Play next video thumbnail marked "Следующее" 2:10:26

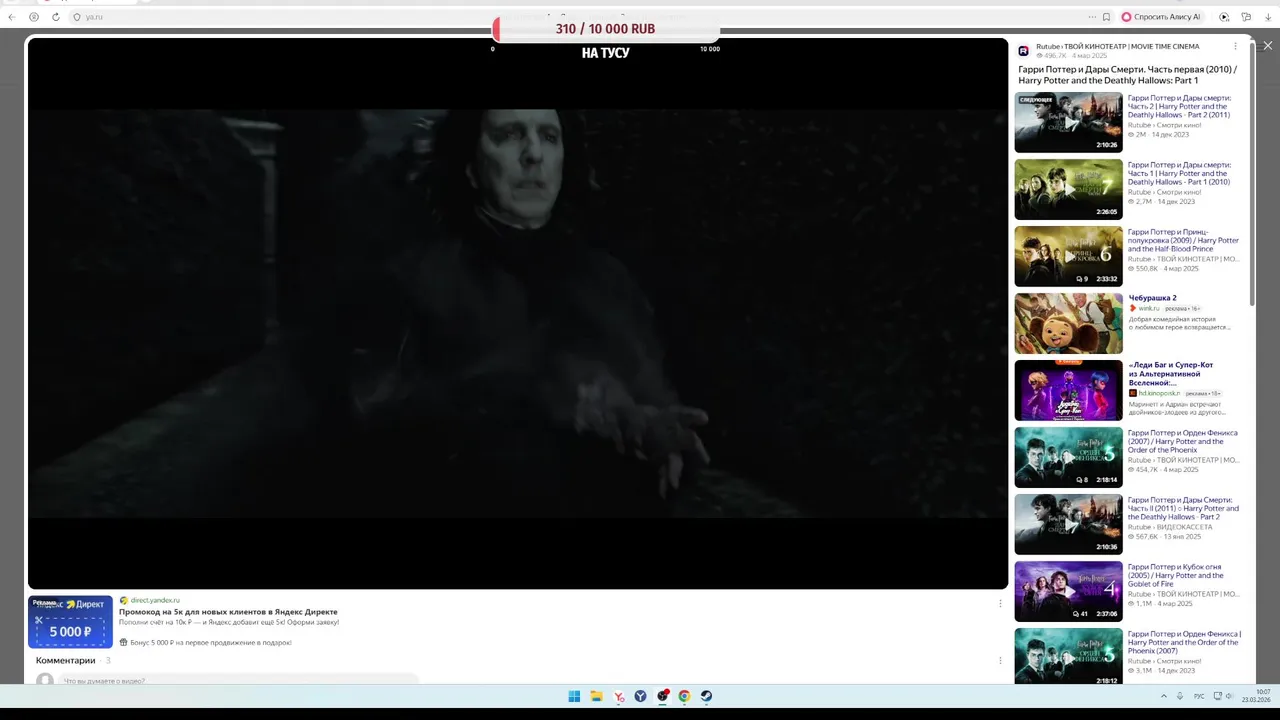click(1068, 122)
